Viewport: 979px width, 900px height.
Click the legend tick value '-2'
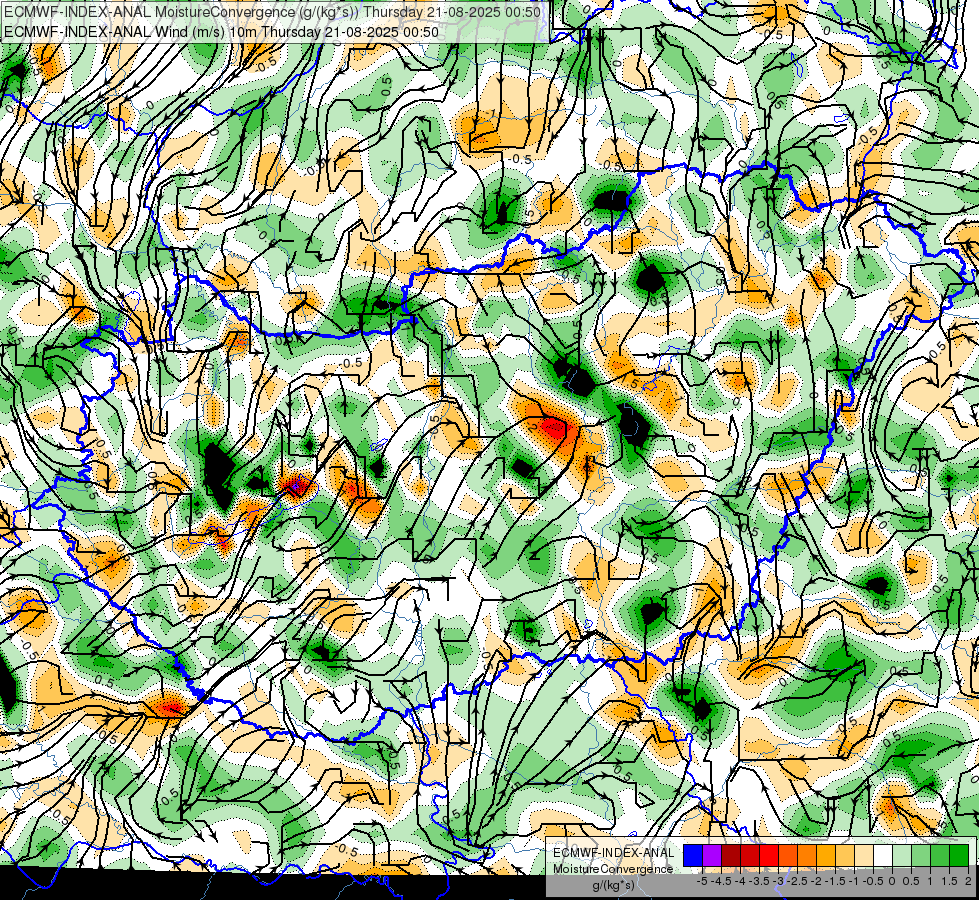[x=817, y=881]
